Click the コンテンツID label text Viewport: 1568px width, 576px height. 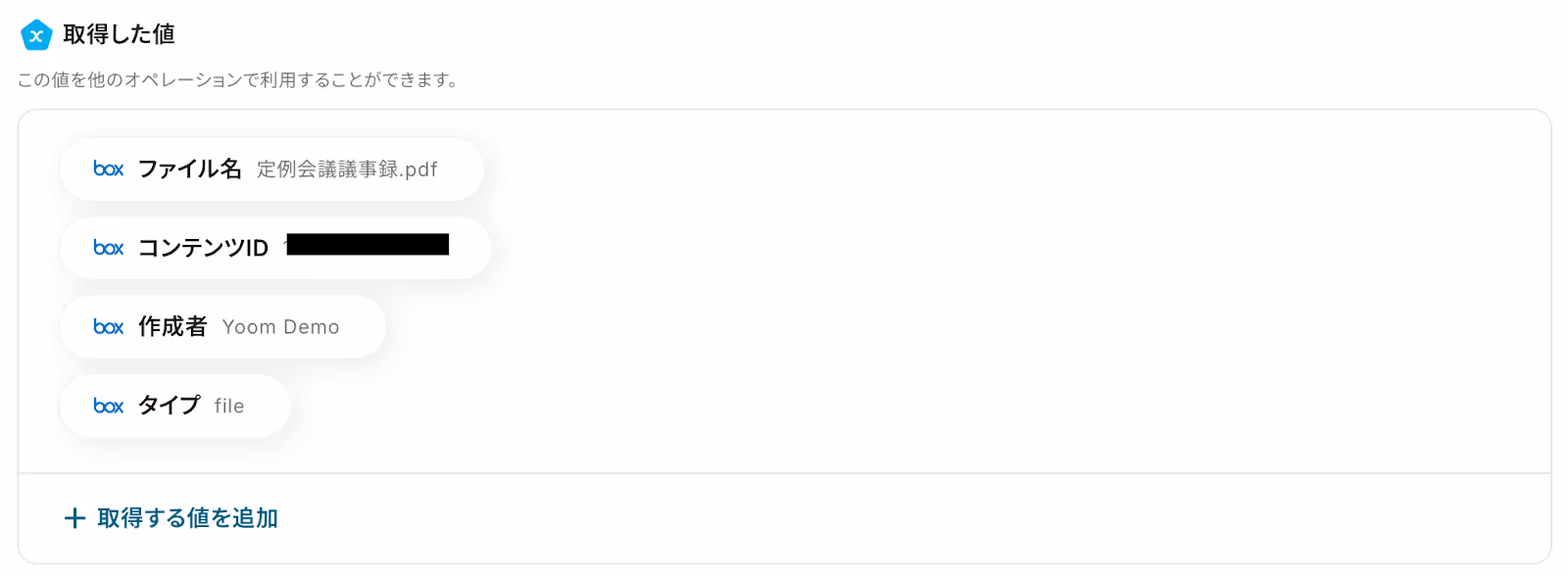pos(203,248)
